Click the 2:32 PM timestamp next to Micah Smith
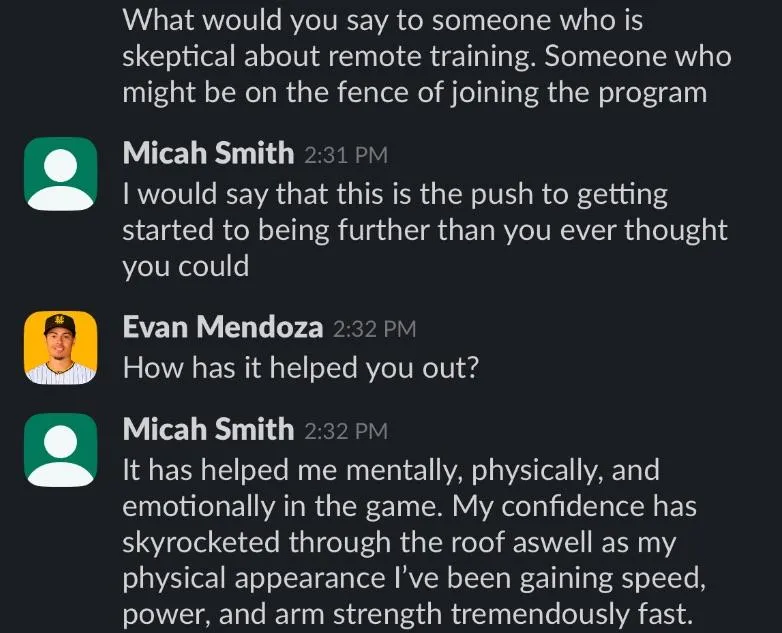This screenshot has width=782, height=633. (346, 431)
